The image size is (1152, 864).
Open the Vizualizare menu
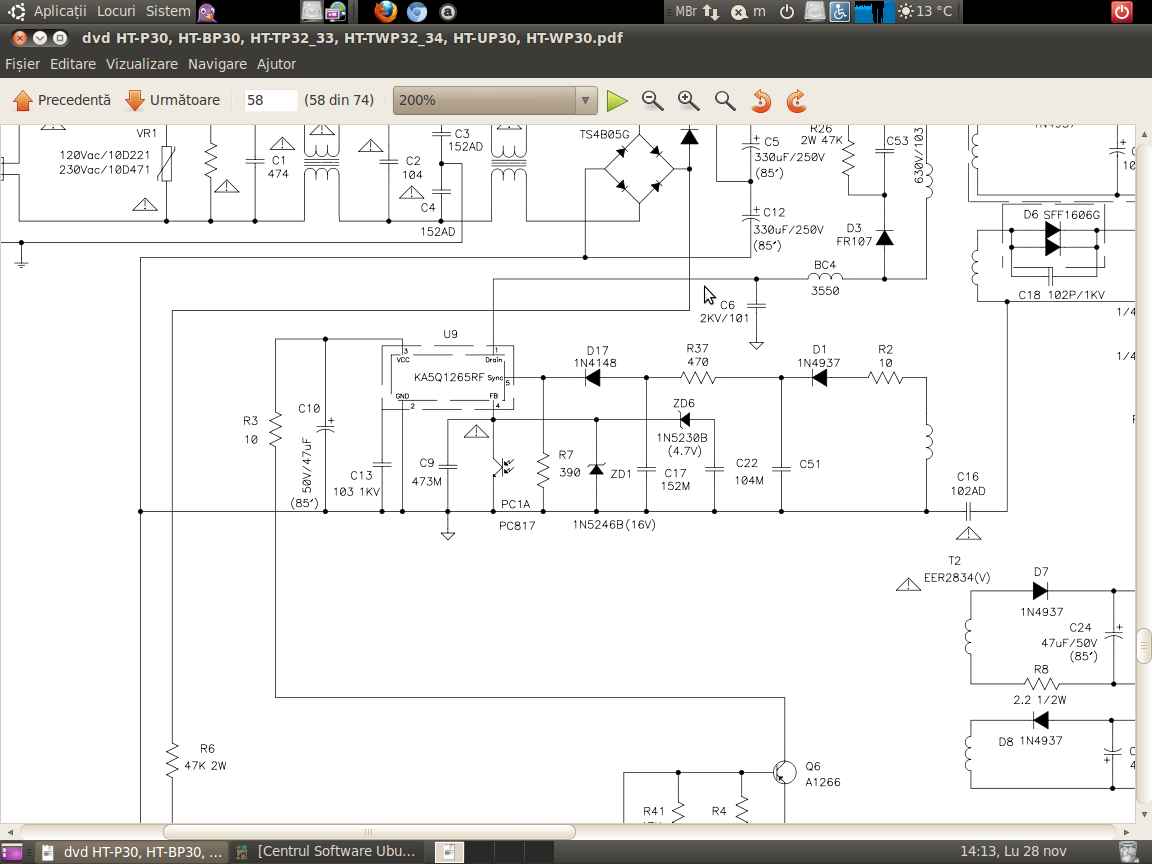pyautogui.click(x=141, y=64)
